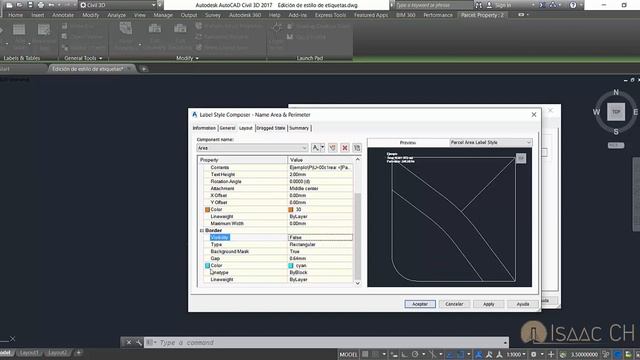Toggle ortho mode in status bar
This screenshot has width=640, height=360.
[x=404, y=354]
